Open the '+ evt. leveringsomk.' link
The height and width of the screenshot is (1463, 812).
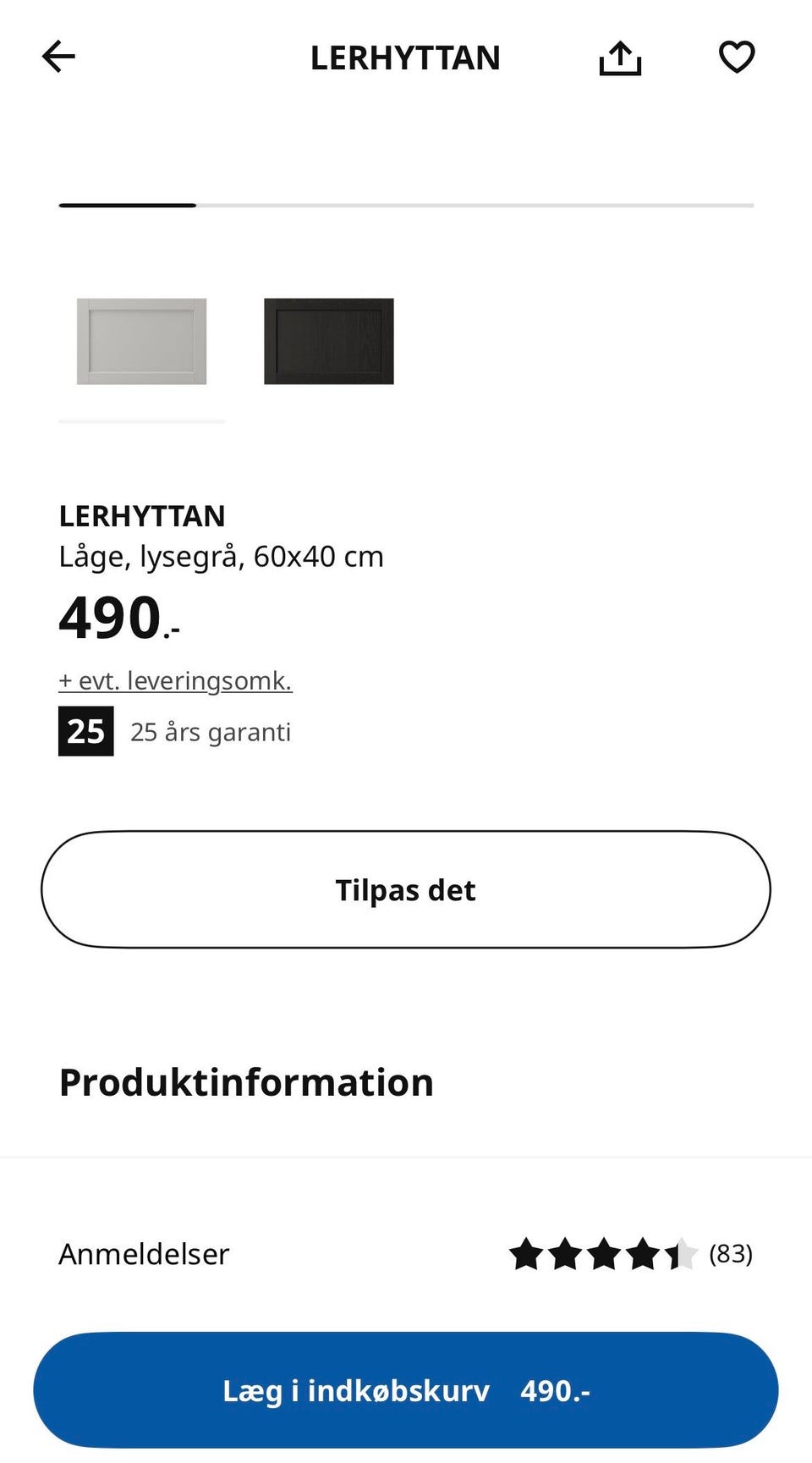pyautogui.click(x=175, y=680)
